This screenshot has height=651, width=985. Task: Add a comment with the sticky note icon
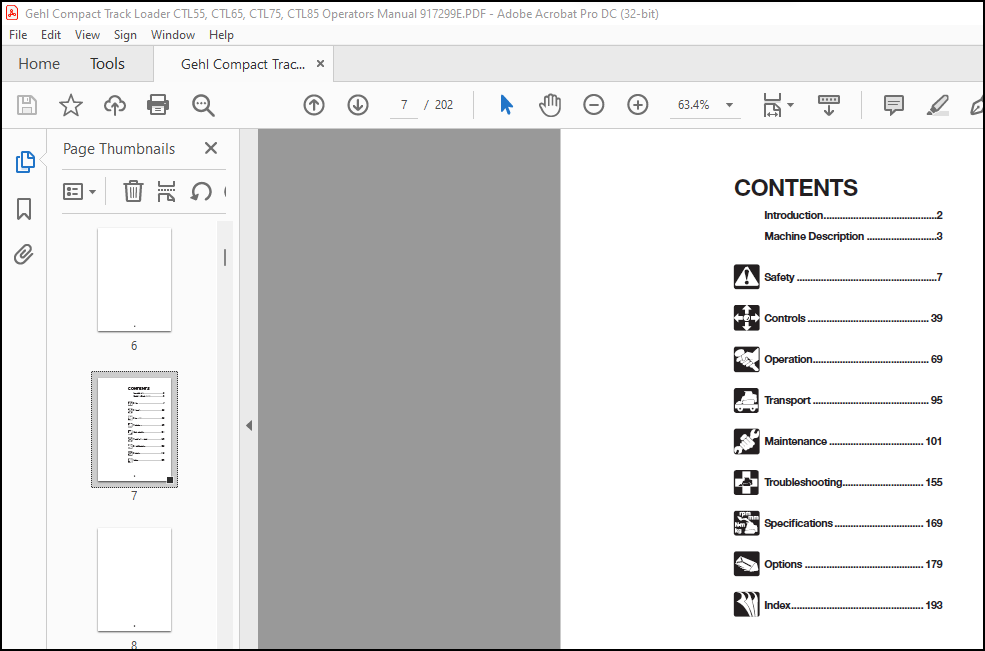click(894, 105)
